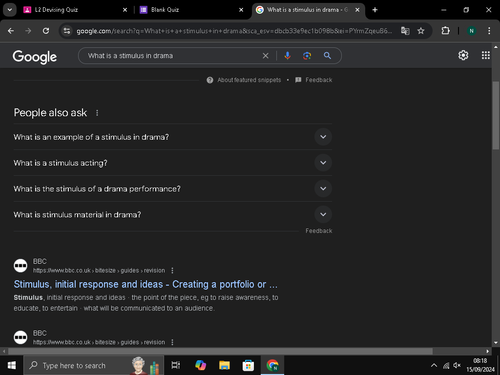The image size is (500, 375).
Task: Open 'Stimulus, initial response and ideas' result
Action: click(x=145, y=284)
